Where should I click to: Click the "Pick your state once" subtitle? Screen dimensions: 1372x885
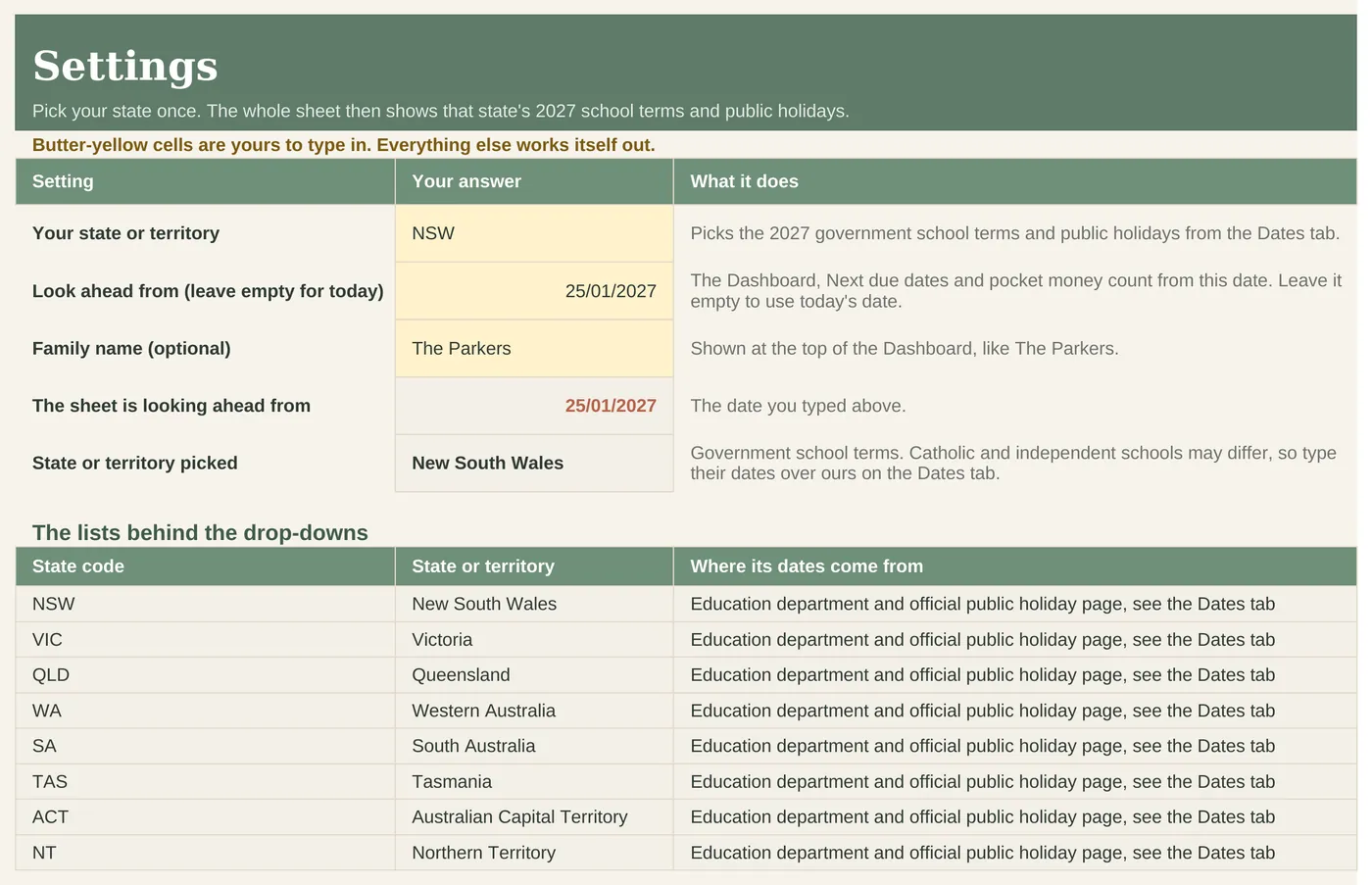pos(441,111)
